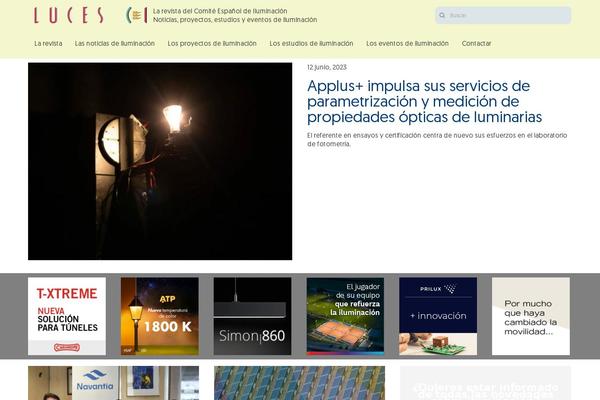Open the Applus+ lamp featured photo

[160, 161]
